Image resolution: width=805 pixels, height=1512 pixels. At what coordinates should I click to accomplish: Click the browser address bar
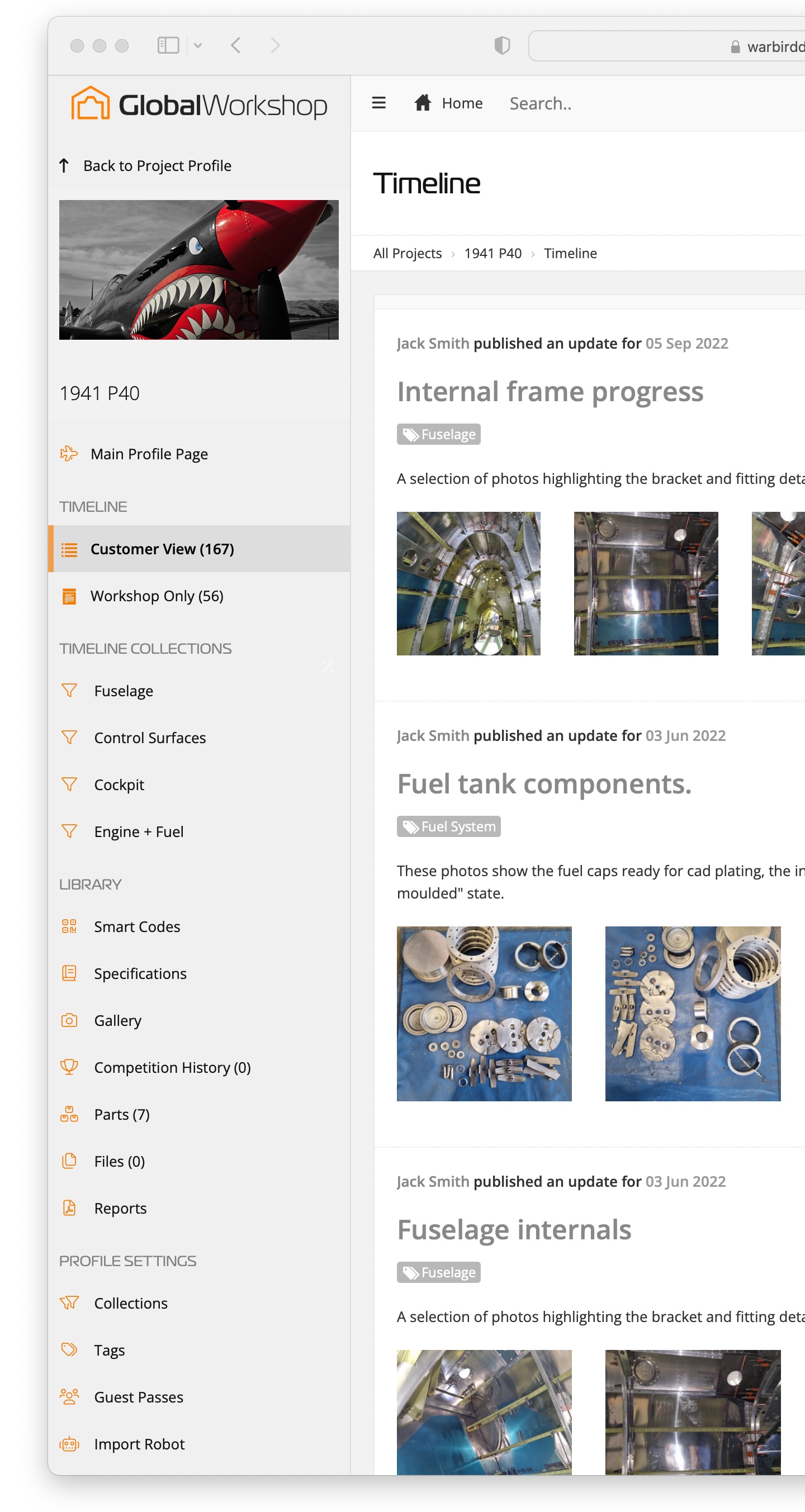666,46
